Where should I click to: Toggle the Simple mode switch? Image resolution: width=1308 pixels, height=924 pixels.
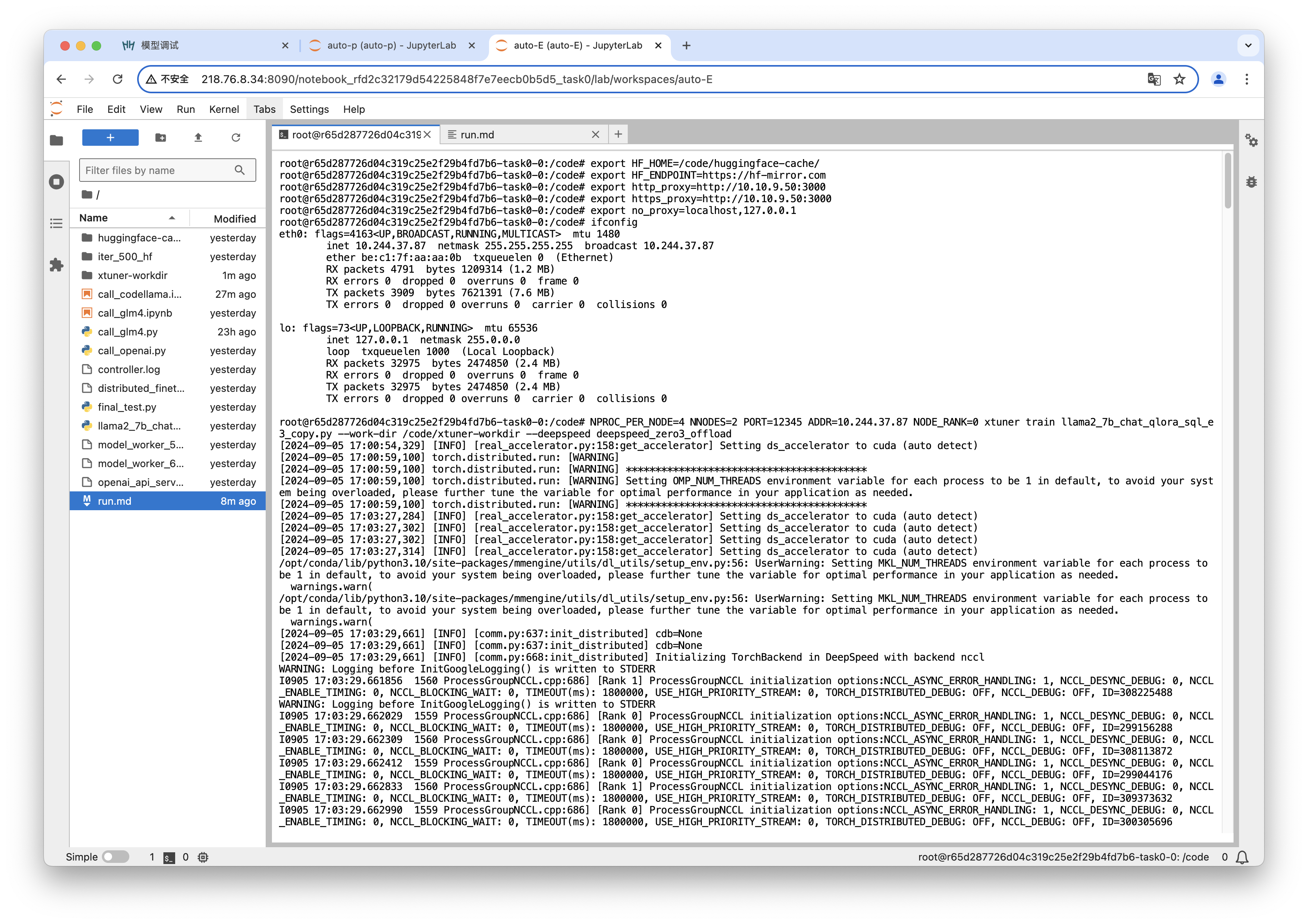(x=116, y=857)
